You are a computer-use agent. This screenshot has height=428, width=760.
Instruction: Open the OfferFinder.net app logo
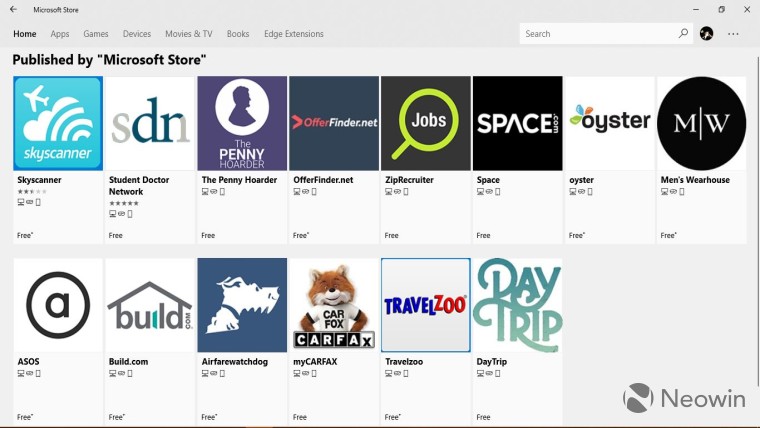(x=334, y=123)
